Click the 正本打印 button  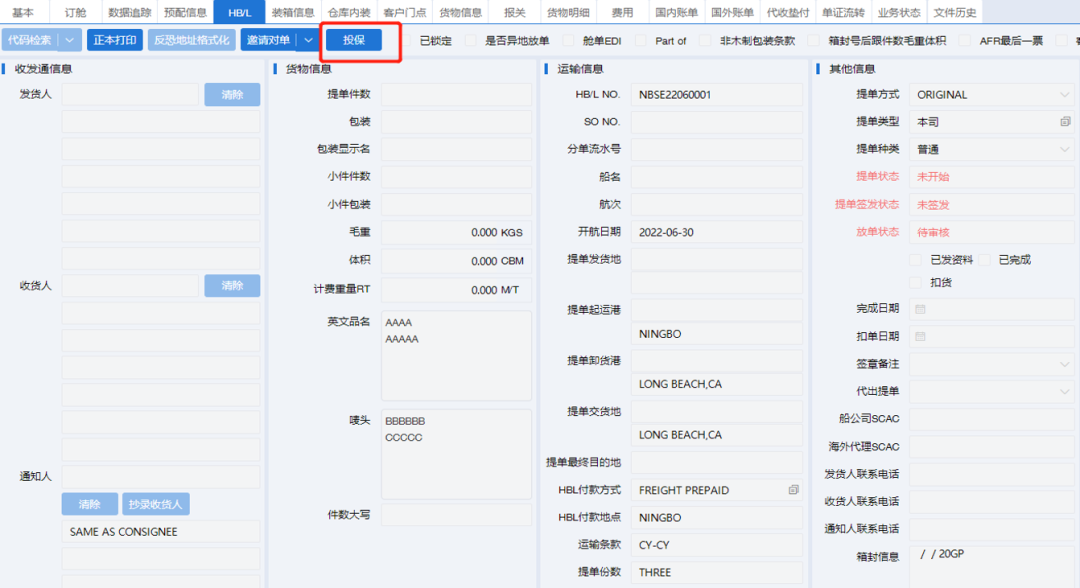[x=115, y=40]
